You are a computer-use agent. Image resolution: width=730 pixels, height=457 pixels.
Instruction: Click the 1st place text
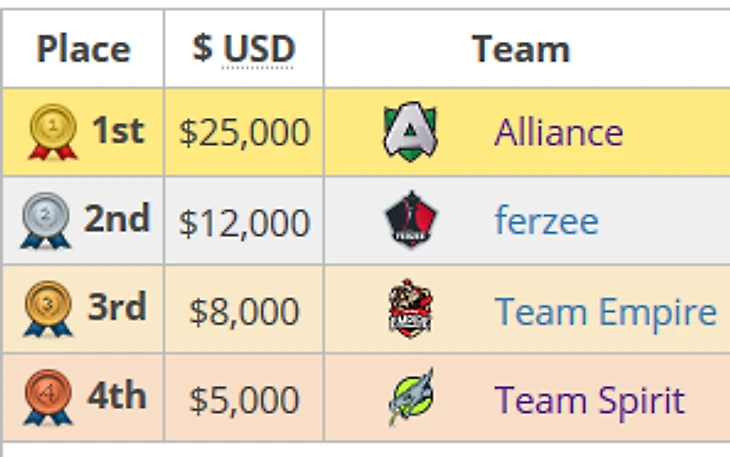pyautogui.click(x=118, y=131)
